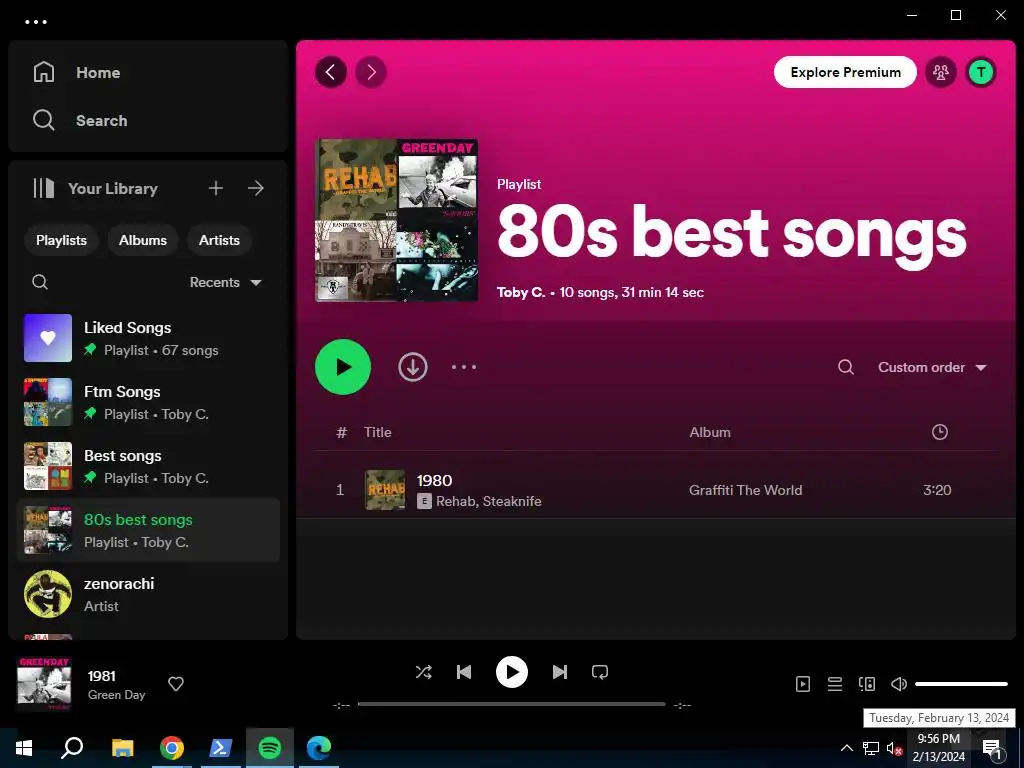The image size is (1024, 768).
Task: Sort by Title column header
Action: coord(377,432)
